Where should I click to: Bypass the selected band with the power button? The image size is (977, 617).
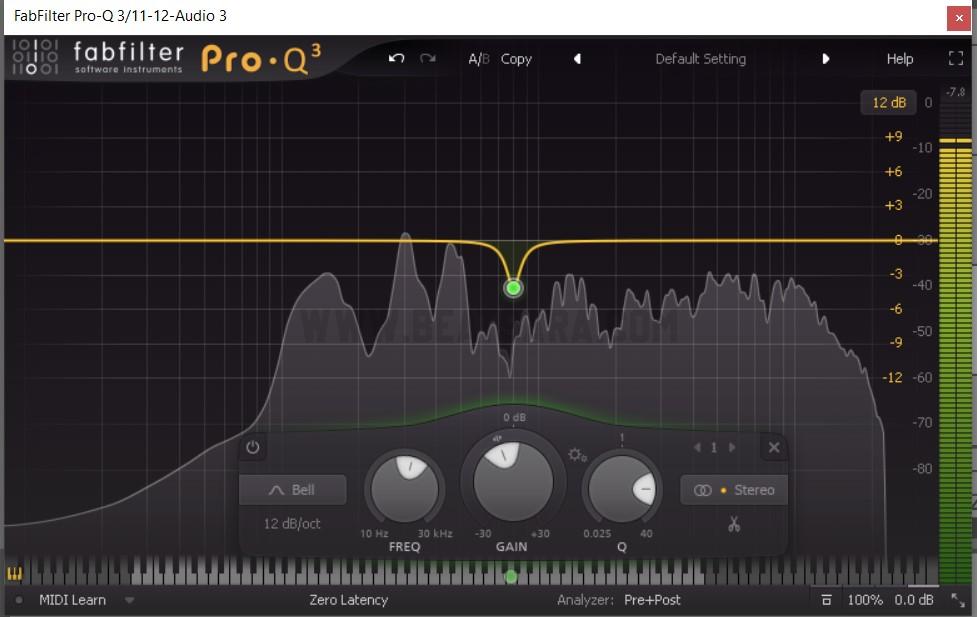(x=252, y=448)
